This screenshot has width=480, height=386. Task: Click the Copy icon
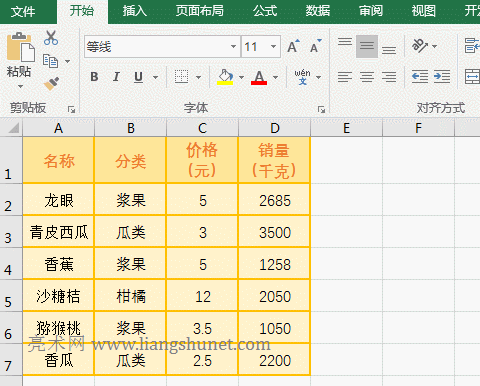click(x=51, y=61)
